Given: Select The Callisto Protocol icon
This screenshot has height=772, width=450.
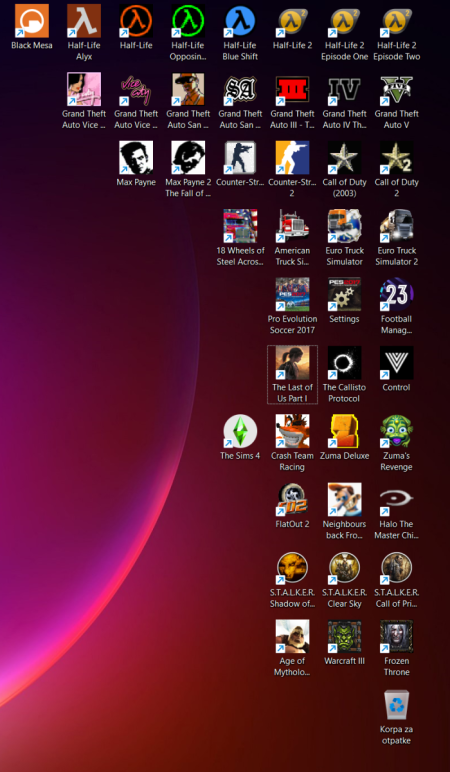Looking at the screenshot, I should (x=345, y=363).
